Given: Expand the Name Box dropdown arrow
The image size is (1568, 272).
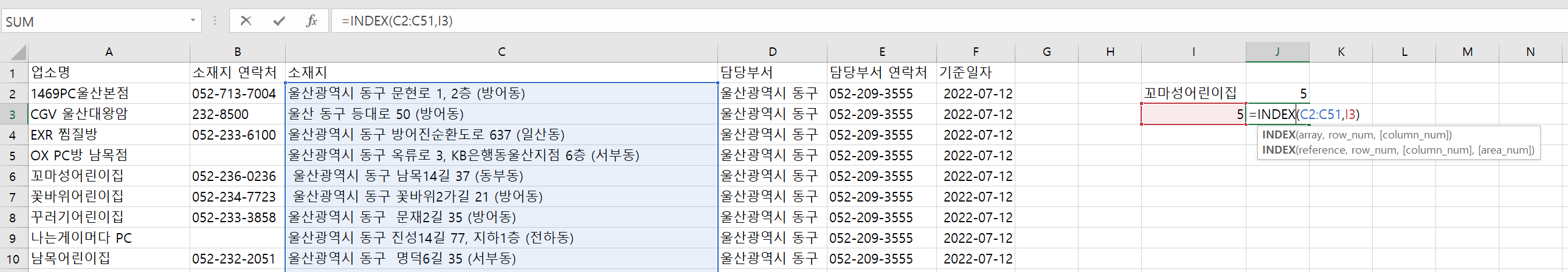Looking at the screenshot, I should [x=193, y=21].
